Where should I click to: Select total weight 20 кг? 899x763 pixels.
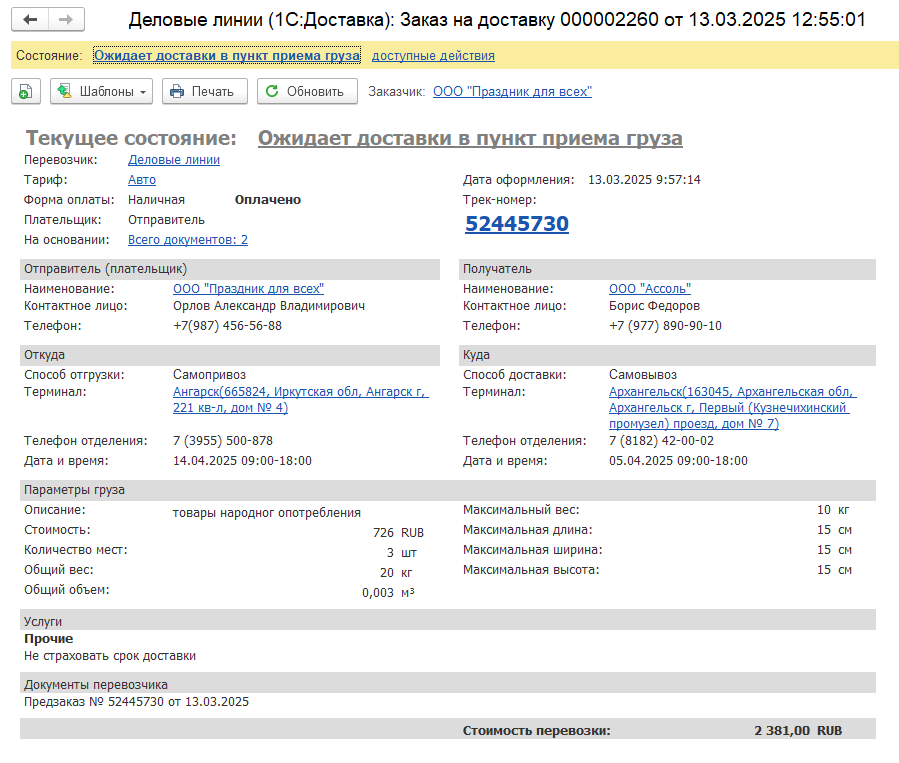click(396, 573)
